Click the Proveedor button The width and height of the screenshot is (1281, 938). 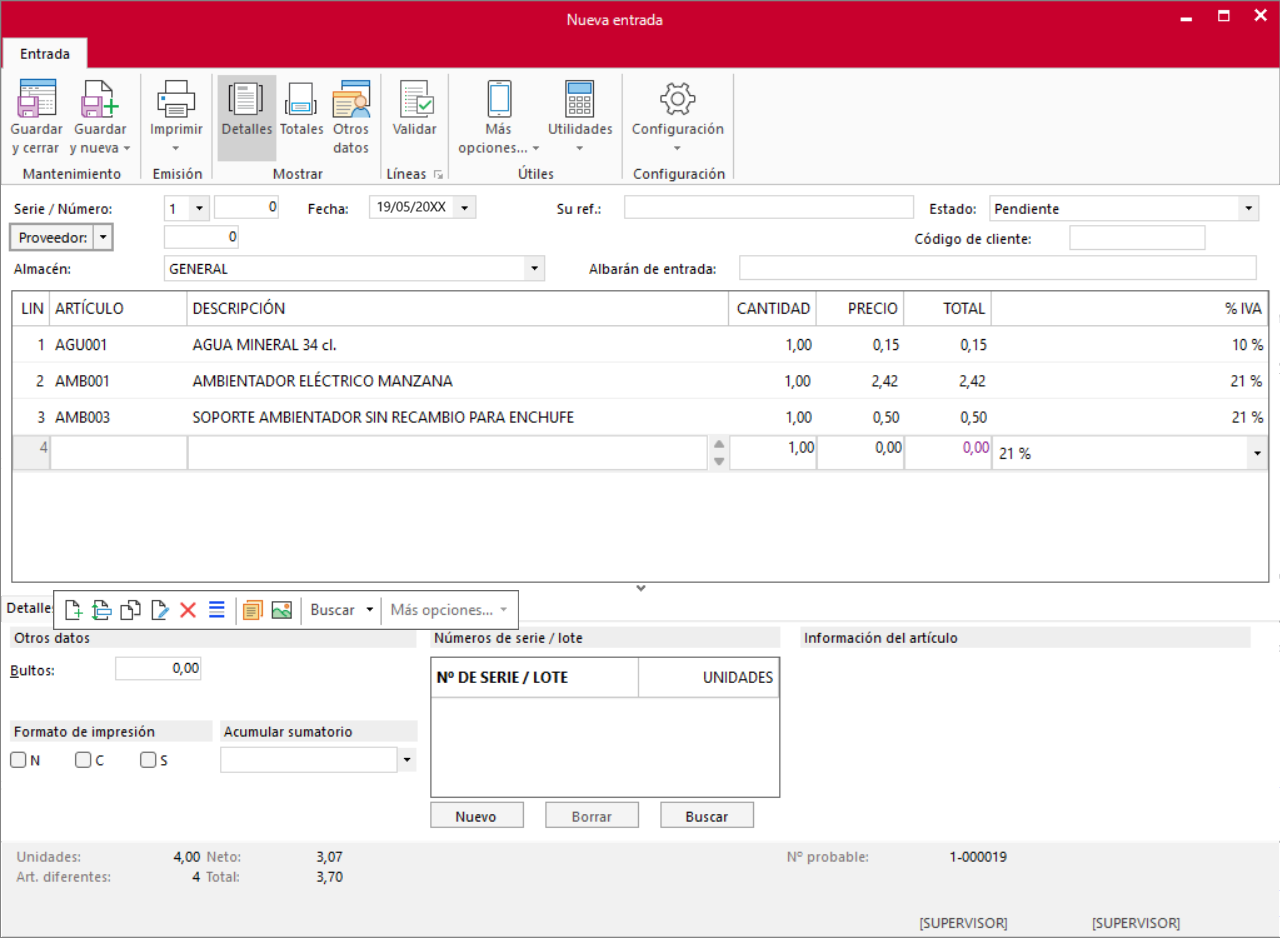[52, 238]
